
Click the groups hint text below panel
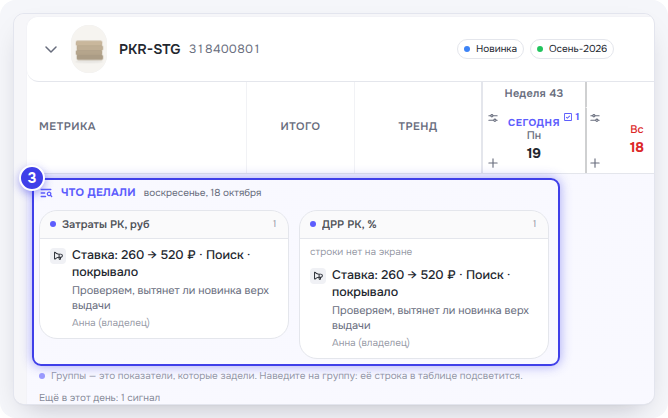tap(286, 376)
